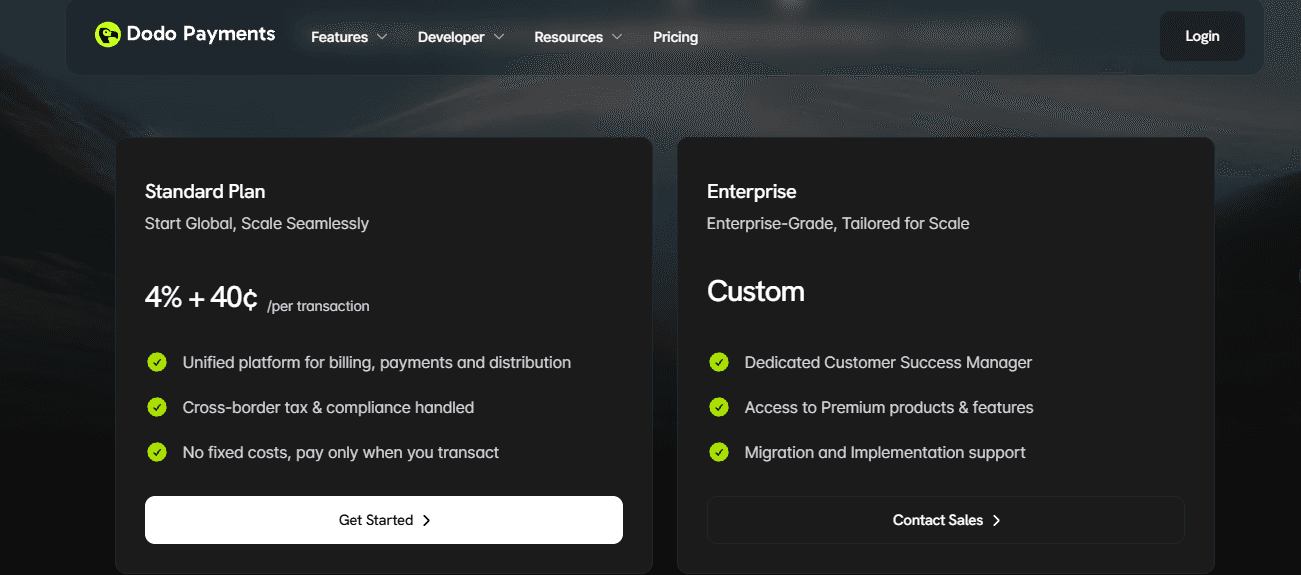Click check icon beside No fixed costs
This screenshot has height=575, width=1301.
tap(157, 452)
